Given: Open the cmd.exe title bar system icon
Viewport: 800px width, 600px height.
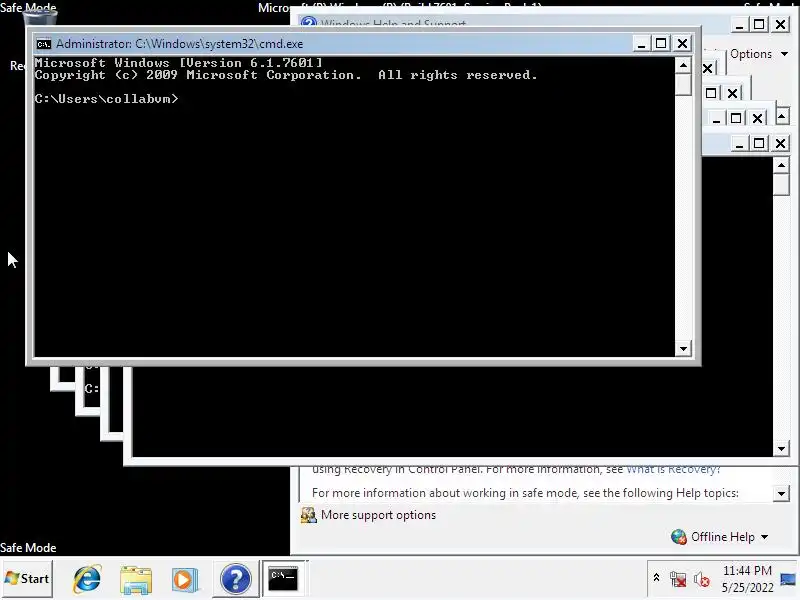Looking at the screenshot, I should click(x=44, y=44).
